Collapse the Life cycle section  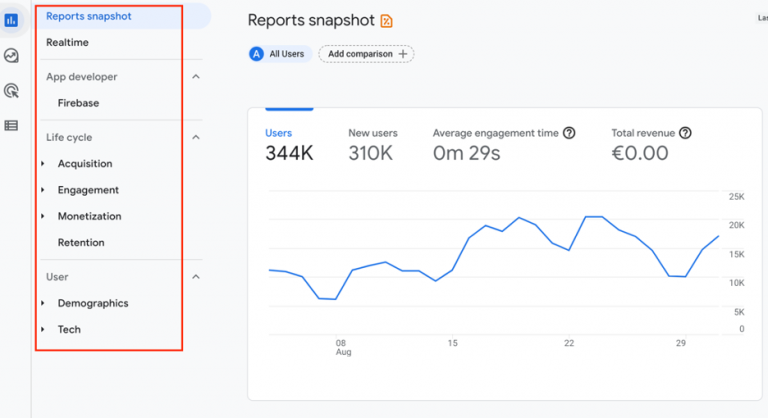[x=196, y=137]
